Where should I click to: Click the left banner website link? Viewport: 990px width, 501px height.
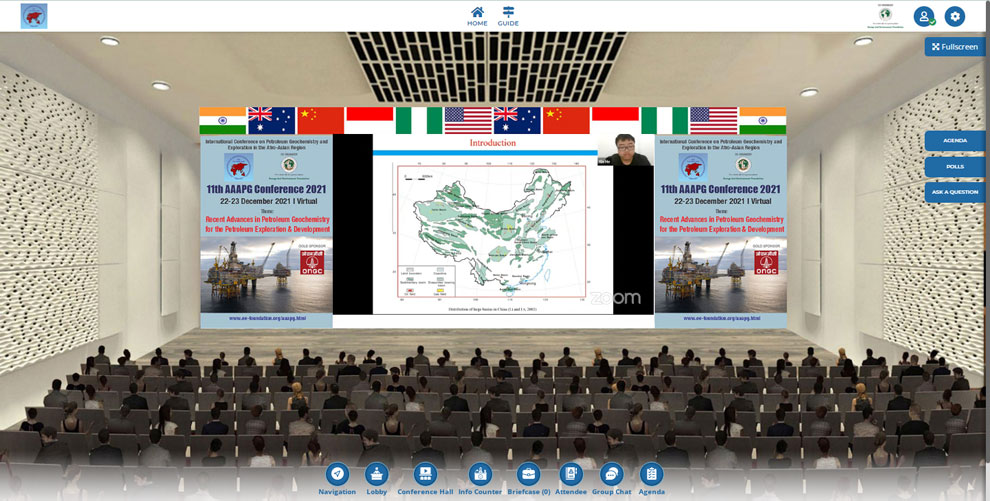click(267, 318)
